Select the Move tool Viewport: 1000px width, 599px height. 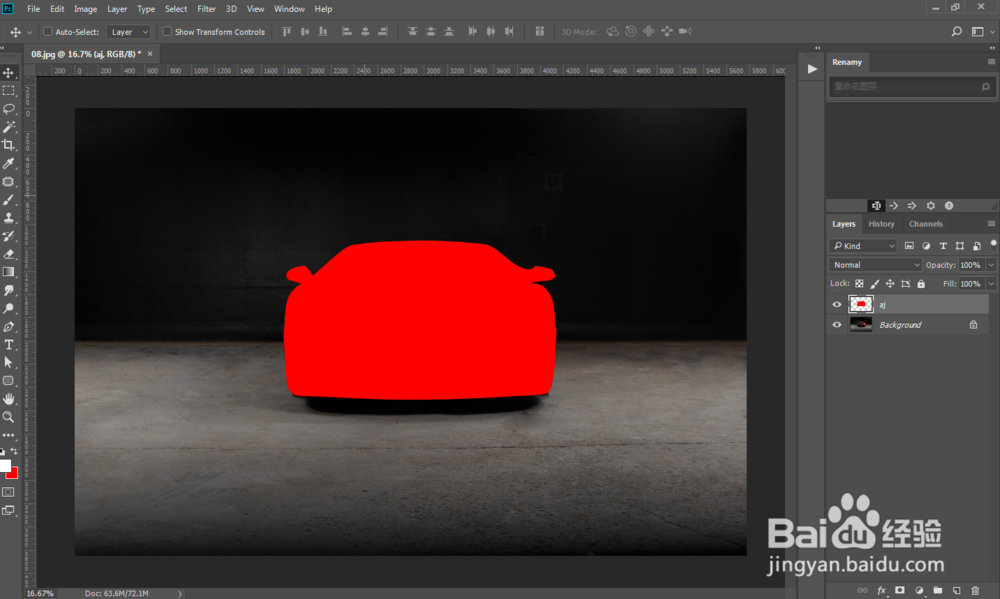coord(8,73)
